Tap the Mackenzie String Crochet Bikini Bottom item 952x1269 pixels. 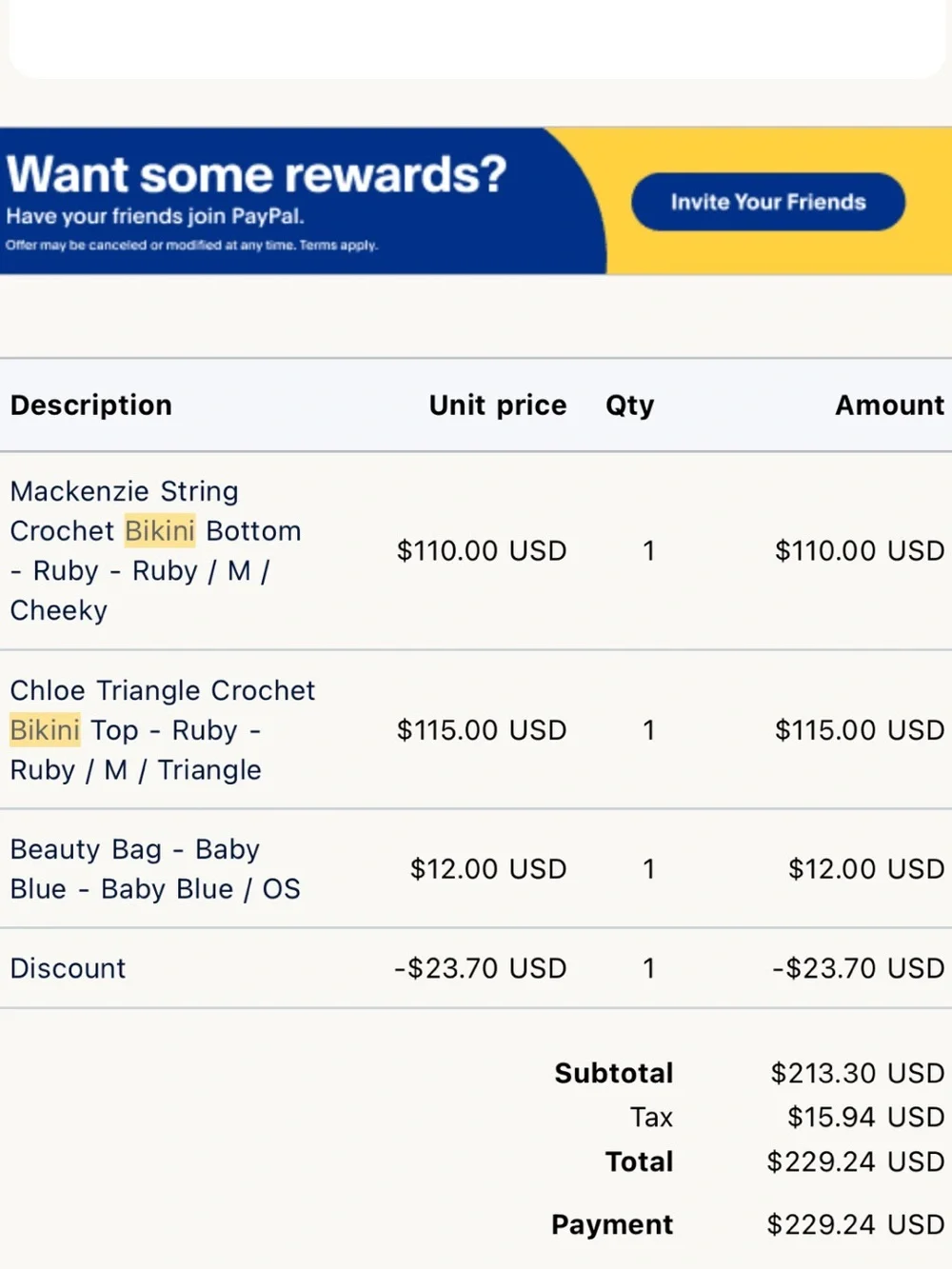tap(155, 550)
